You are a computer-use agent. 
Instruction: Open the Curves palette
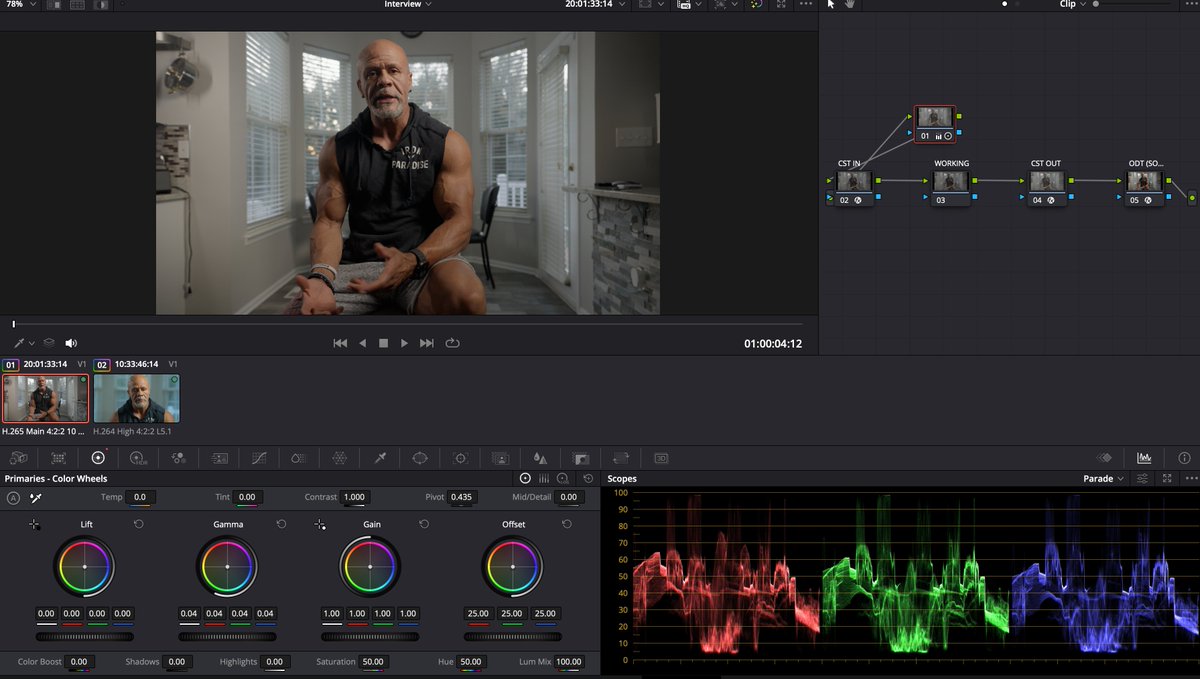[259, 457]
